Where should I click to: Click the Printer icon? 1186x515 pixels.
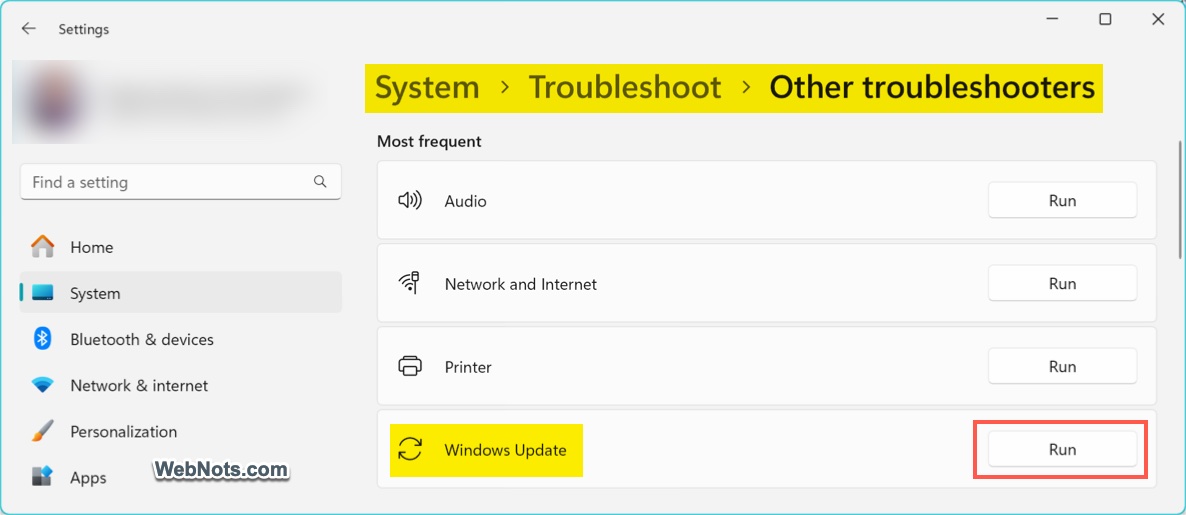point(409,366)
